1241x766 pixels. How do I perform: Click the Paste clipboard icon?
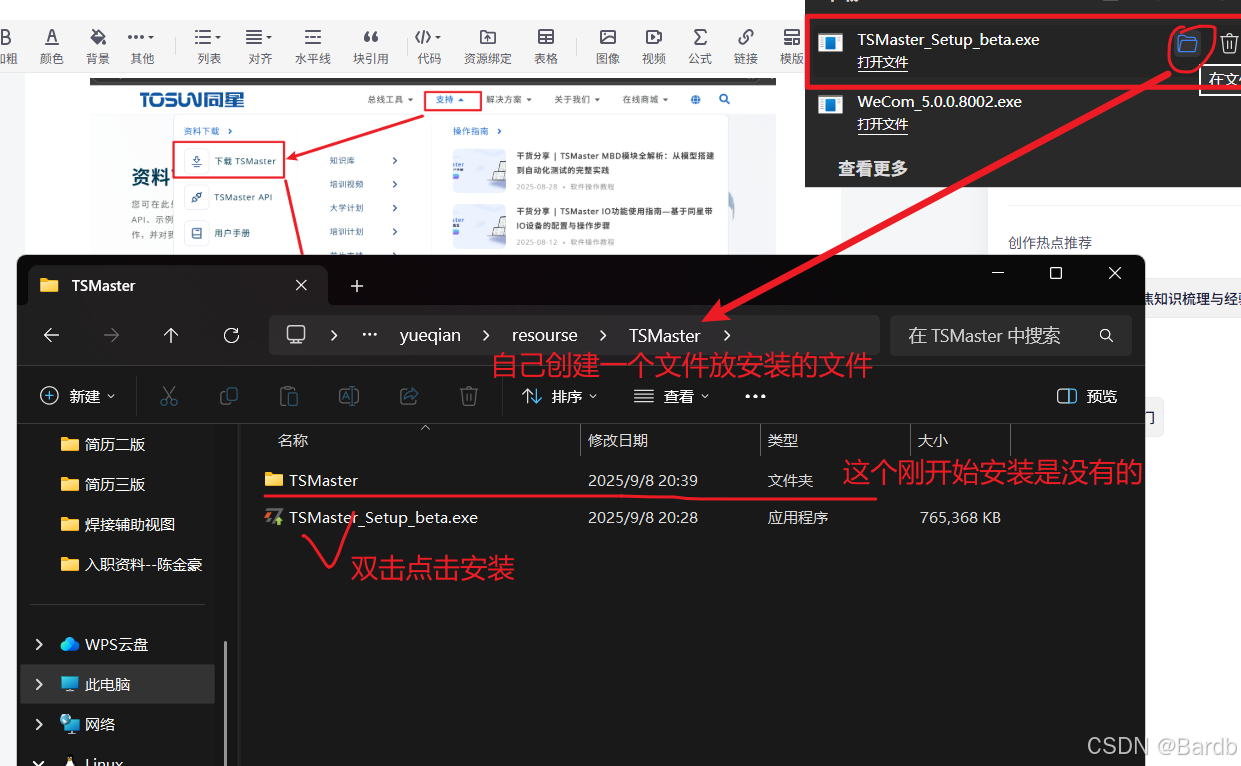click(x=288, y=396)
